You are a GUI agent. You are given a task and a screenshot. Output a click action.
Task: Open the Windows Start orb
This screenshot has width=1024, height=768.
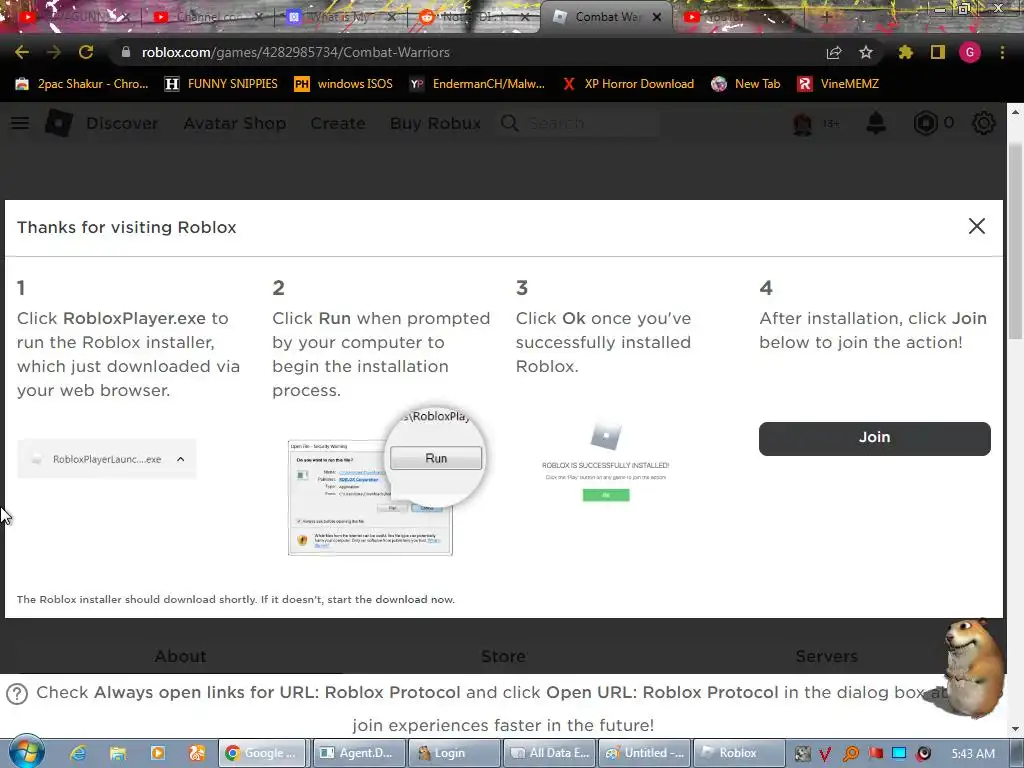[x=27, y=752]
